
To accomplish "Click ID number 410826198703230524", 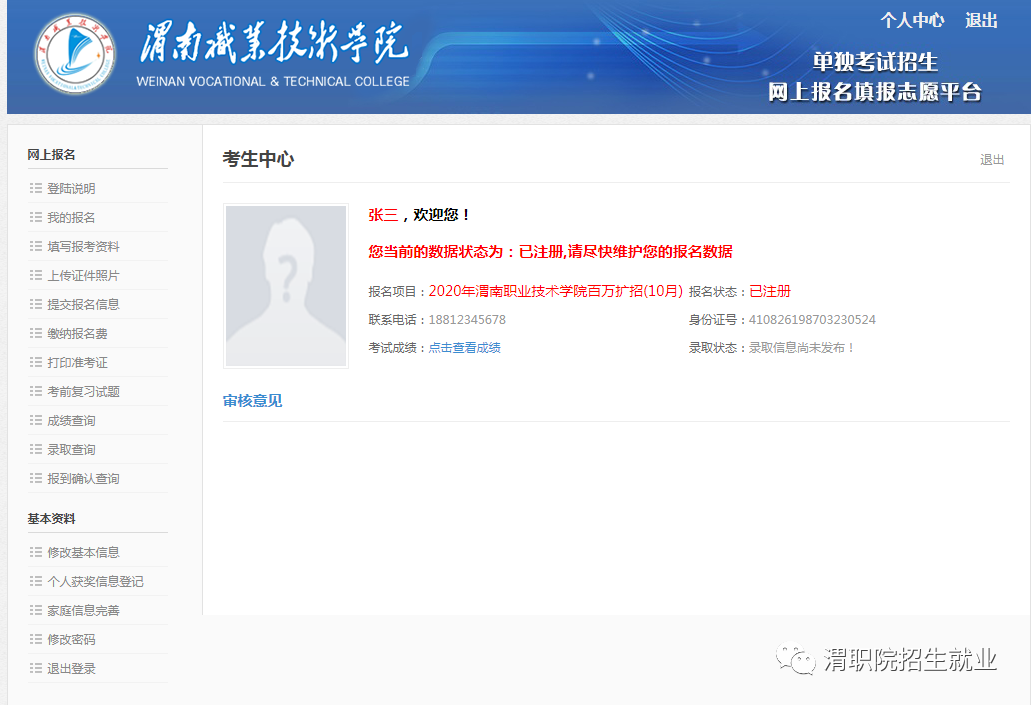I will (x=812, y=320).
